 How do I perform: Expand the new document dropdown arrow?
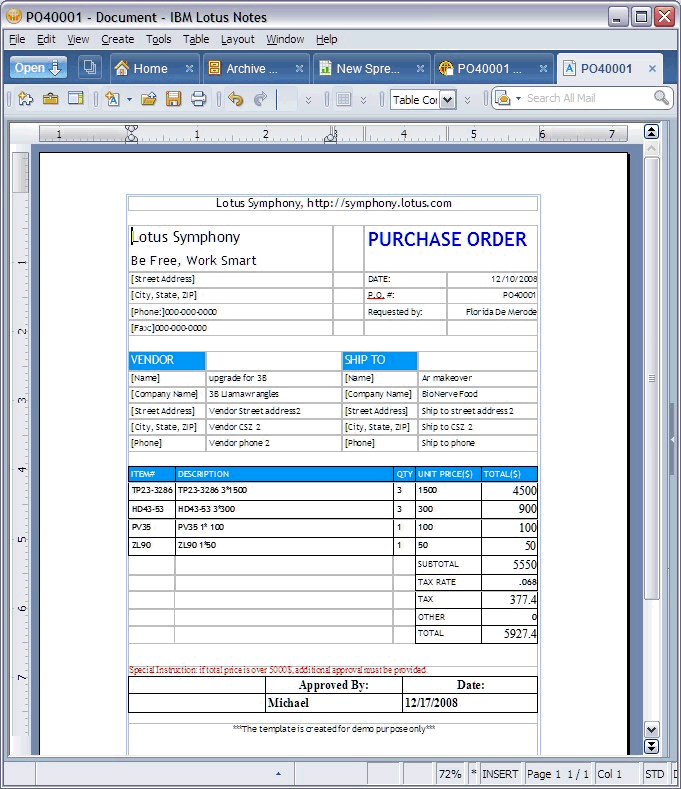point(129,100)
